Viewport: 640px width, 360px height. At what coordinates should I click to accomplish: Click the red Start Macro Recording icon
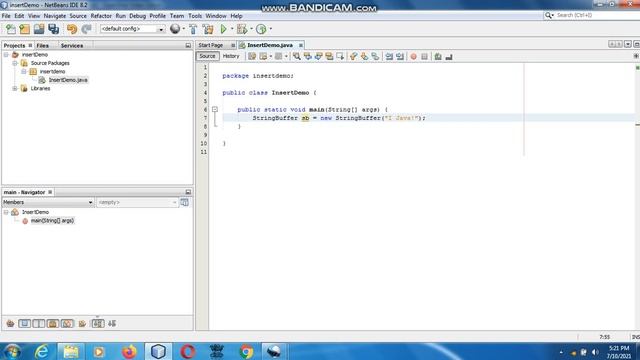(413, 56)
